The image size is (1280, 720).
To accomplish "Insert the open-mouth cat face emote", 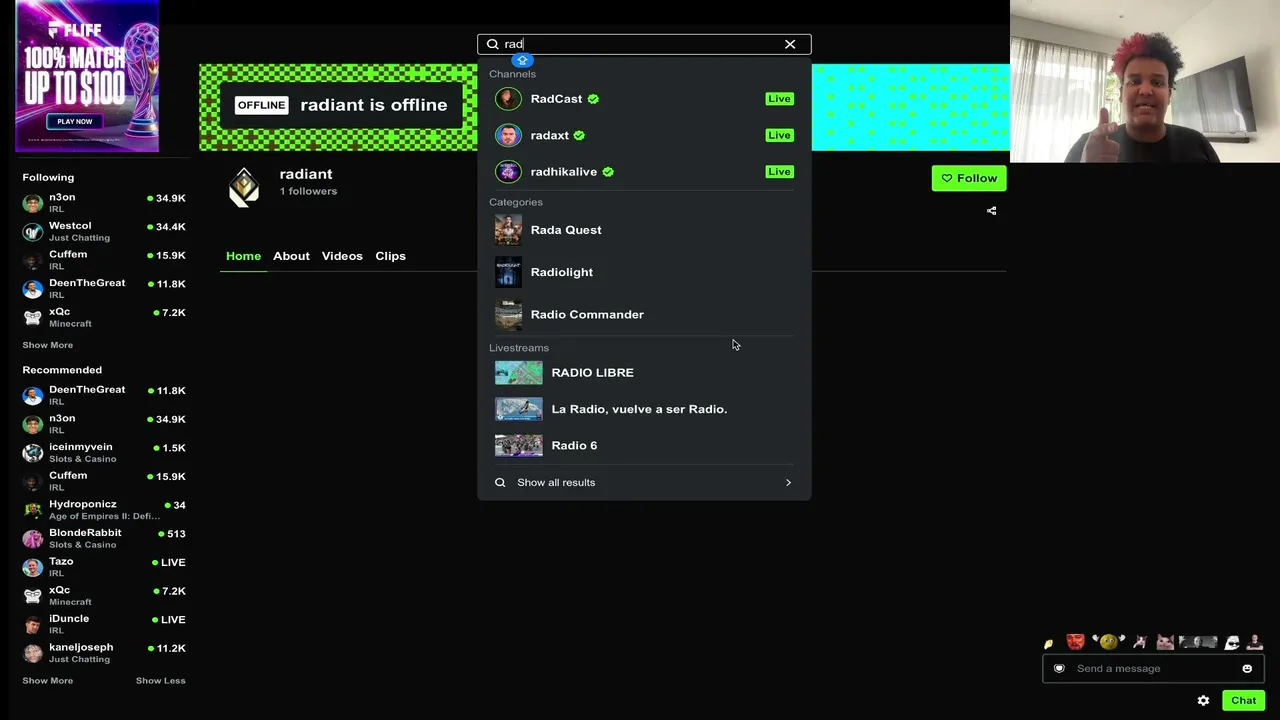I will coord(1165,642).
